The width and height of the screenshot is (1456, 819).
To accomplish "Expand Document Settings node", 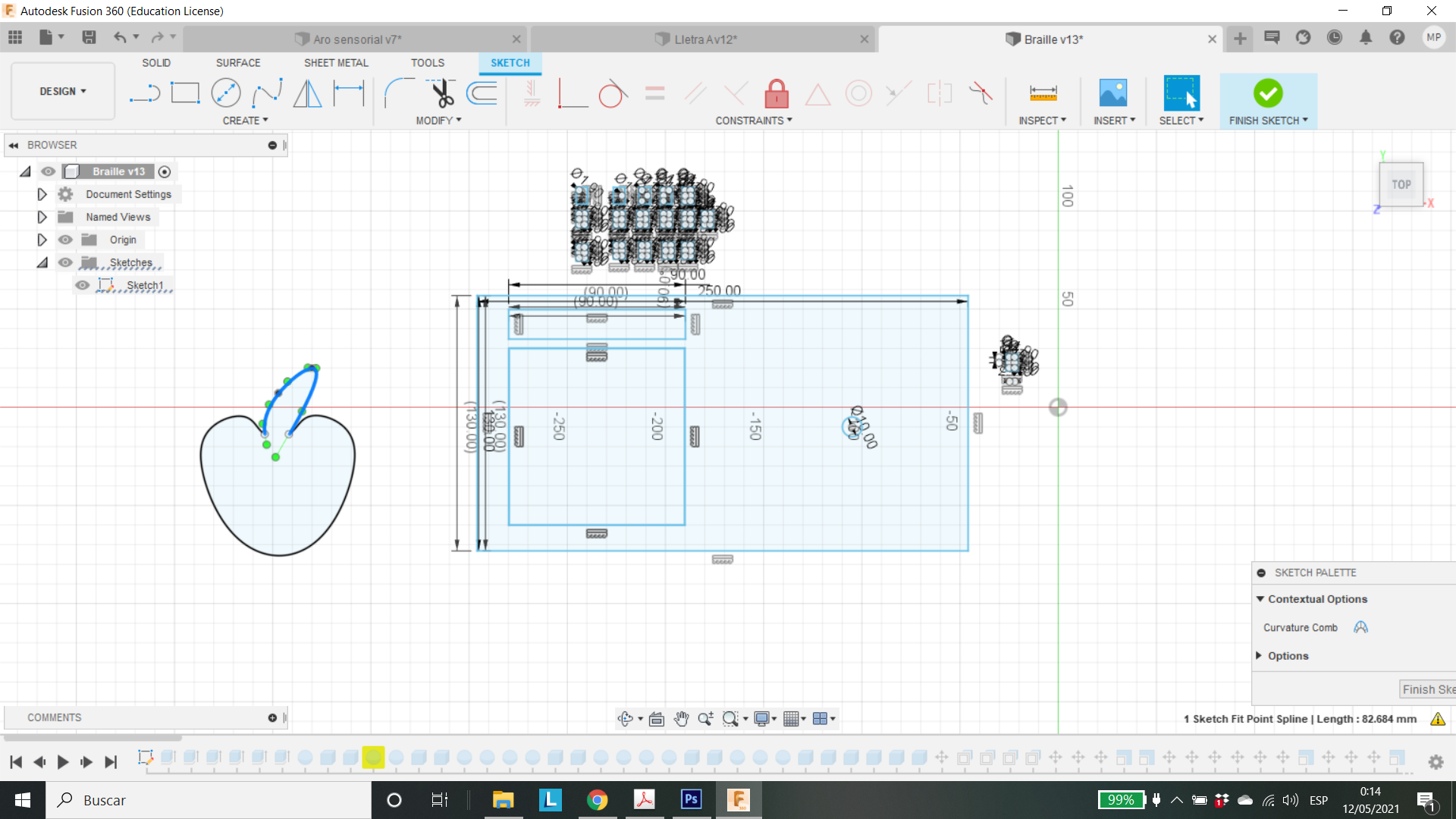I will pyautogui.click(x=42, y=194).
